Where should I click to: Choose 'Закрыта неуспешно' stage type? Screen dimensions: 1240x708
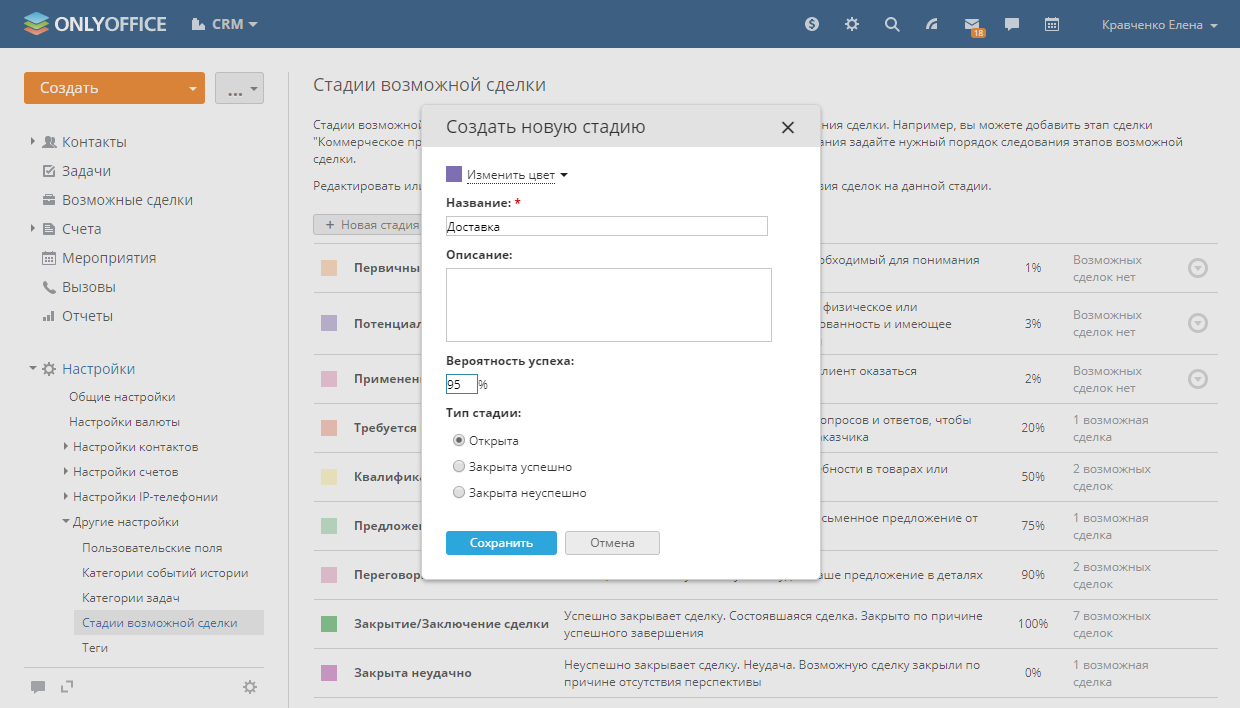459,492
